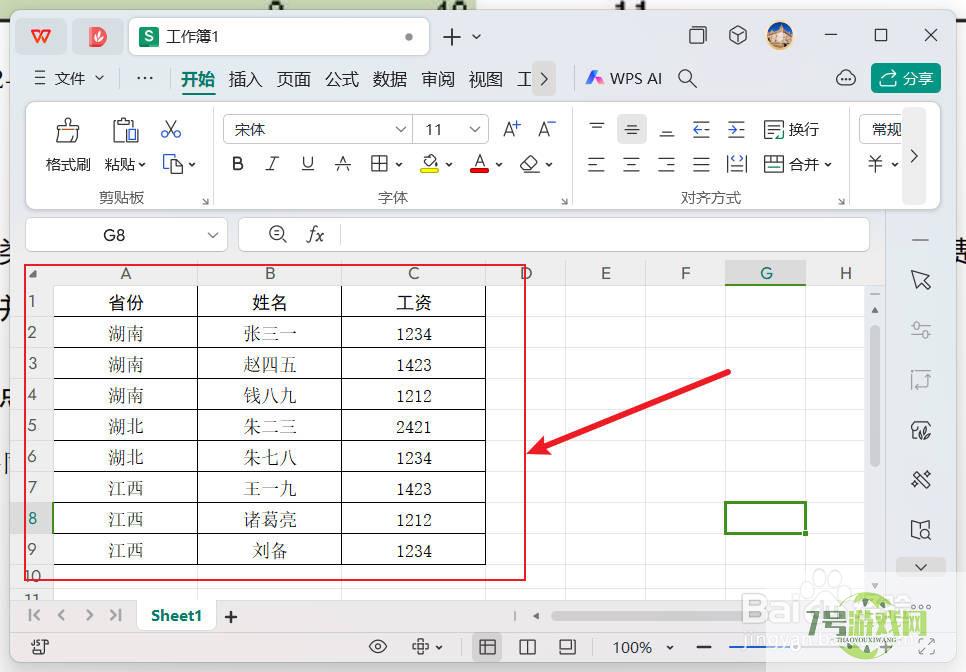This screenshot has height=672, width=966.
Task: Switch to normal view icon in status bar
Action: (487, 647)
